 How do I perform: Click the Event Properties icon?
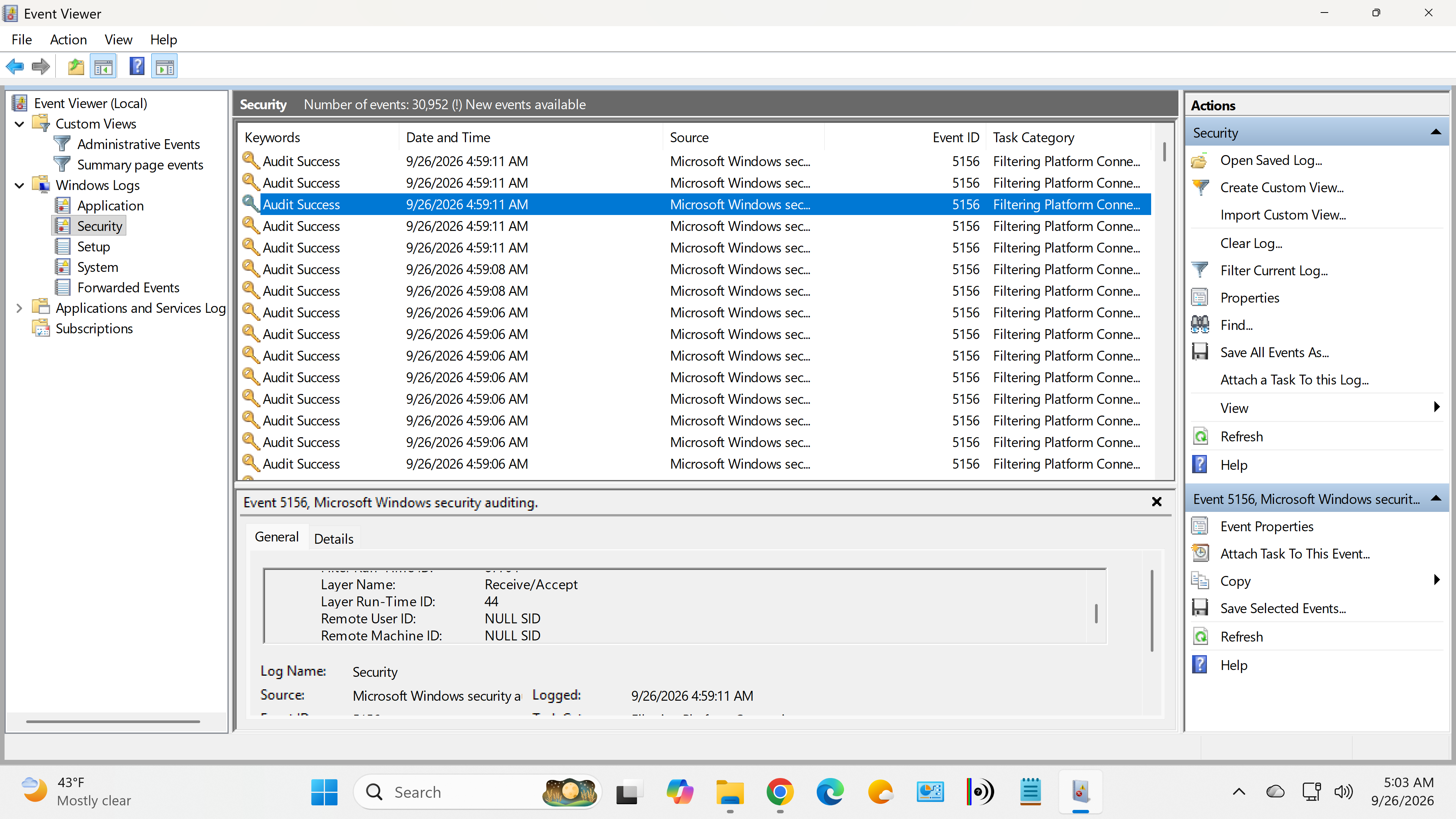[x=1199, y=526]
